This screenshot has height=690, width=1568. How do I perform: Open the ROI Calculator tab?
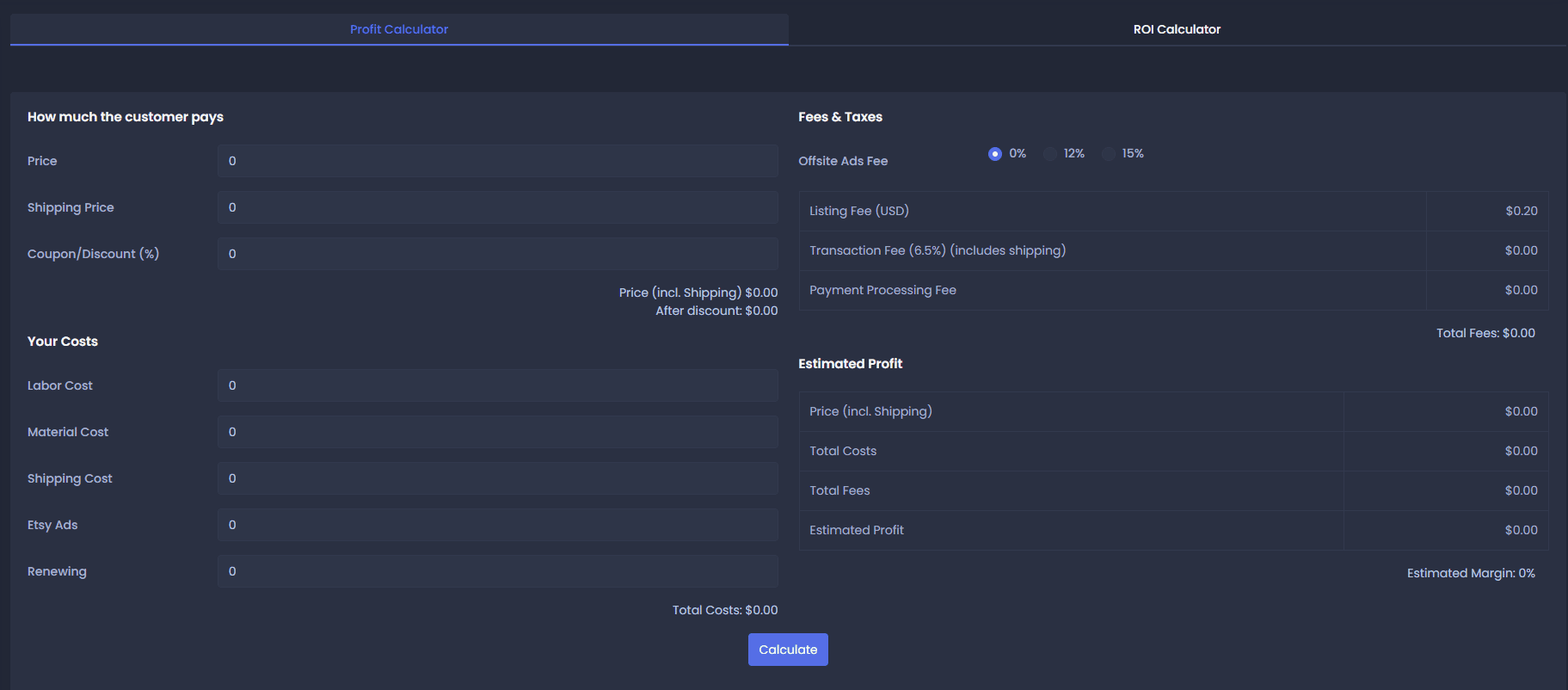click(x=1177, y=29)
